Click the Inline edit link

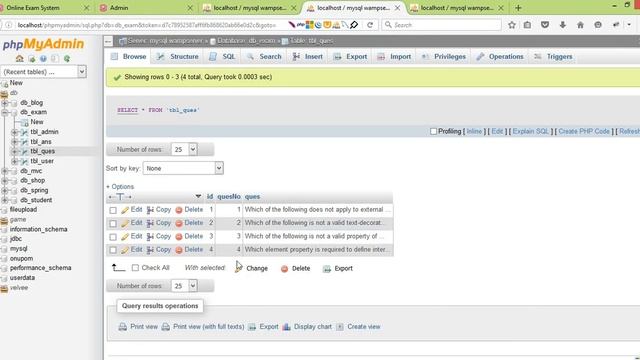474,131
